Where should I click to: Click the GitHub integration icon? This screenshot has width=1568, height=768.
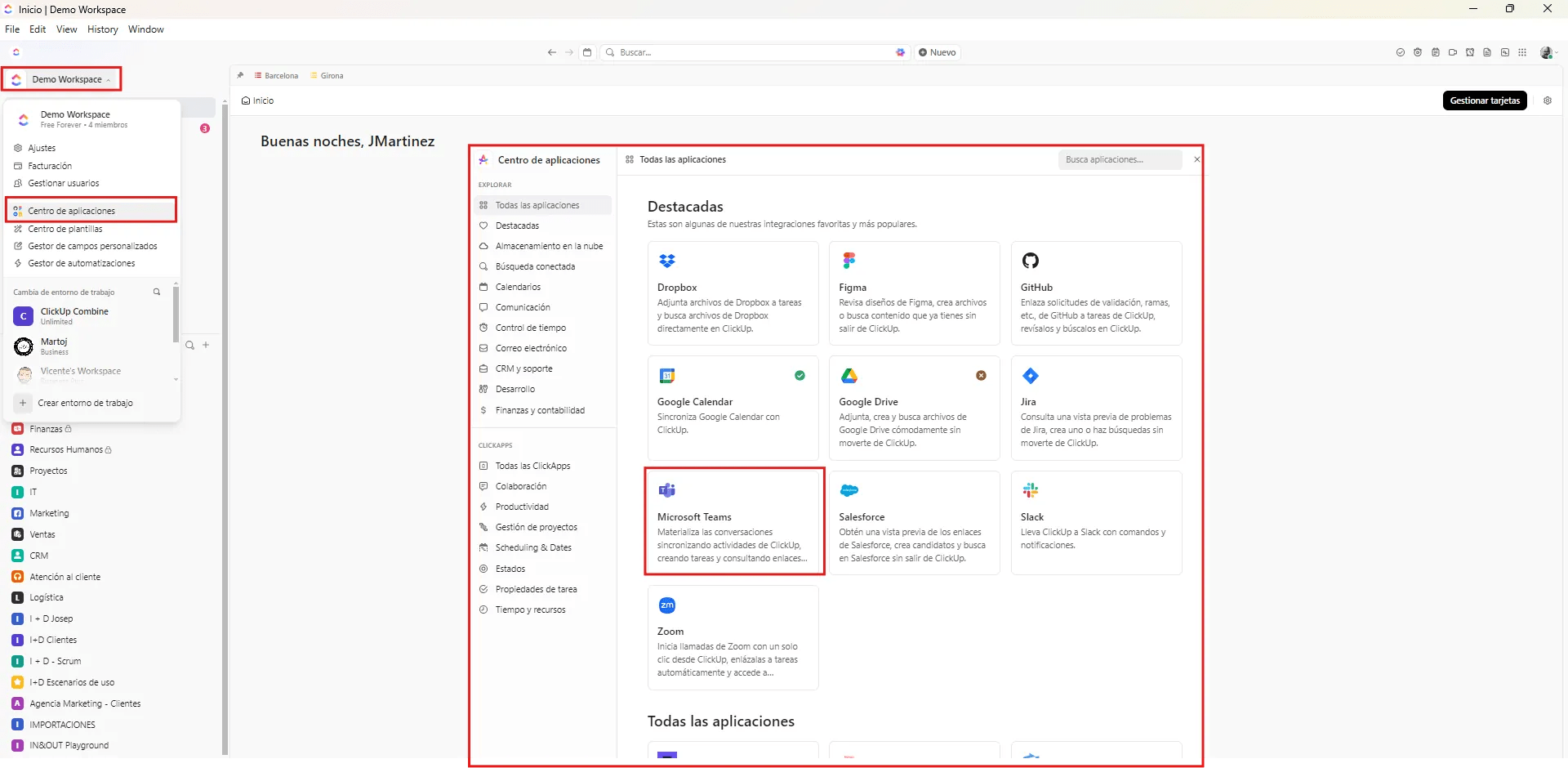click(x=1031, y=260)
